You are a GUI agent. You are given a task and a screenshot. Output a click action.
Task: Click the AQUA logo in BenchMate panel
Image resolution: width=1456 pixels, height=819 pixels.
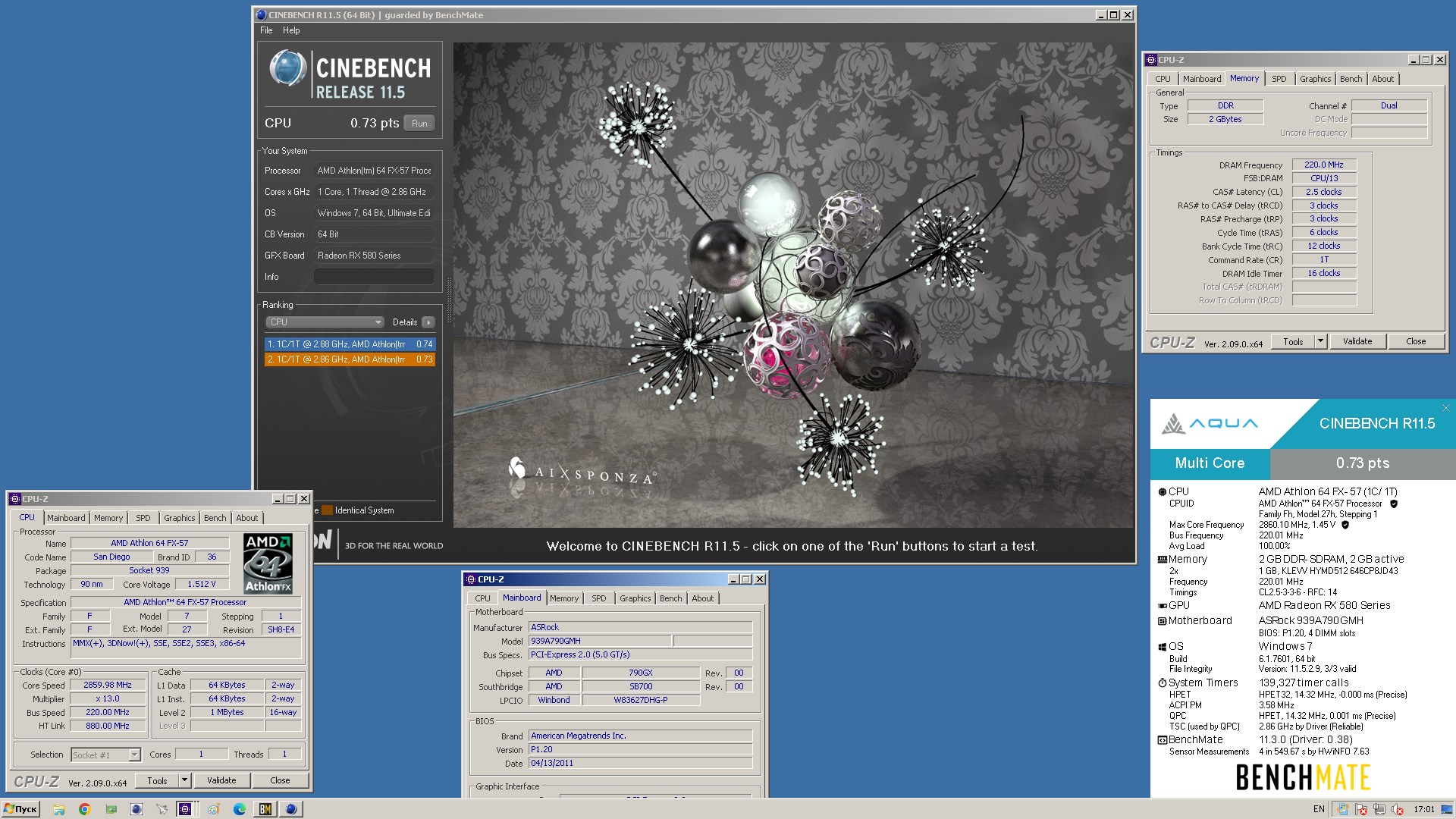point(1209,423)
